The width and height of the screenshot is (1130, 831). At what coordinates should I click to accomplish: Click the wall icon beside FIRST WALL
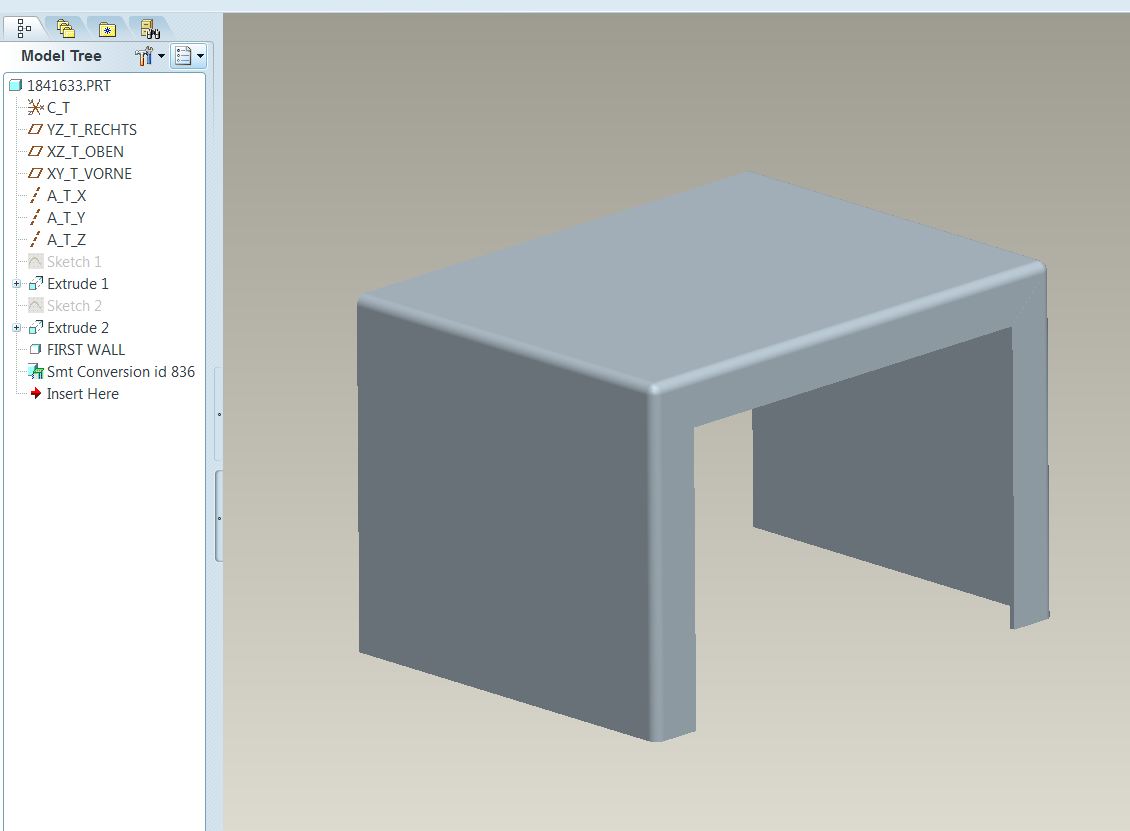(x=35, y=350)
